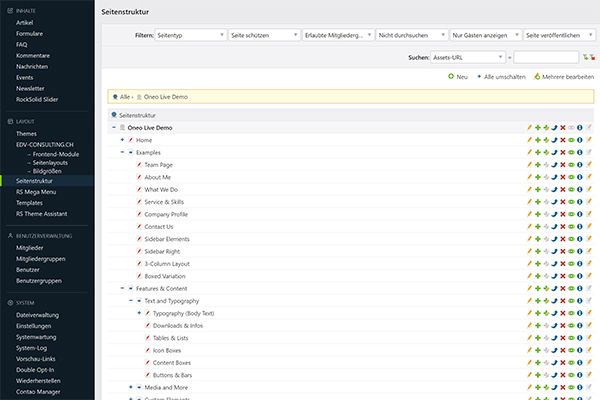Open Dateiverwaltung in the System menu
Screen dimensions: 600x400
[39, 315]
